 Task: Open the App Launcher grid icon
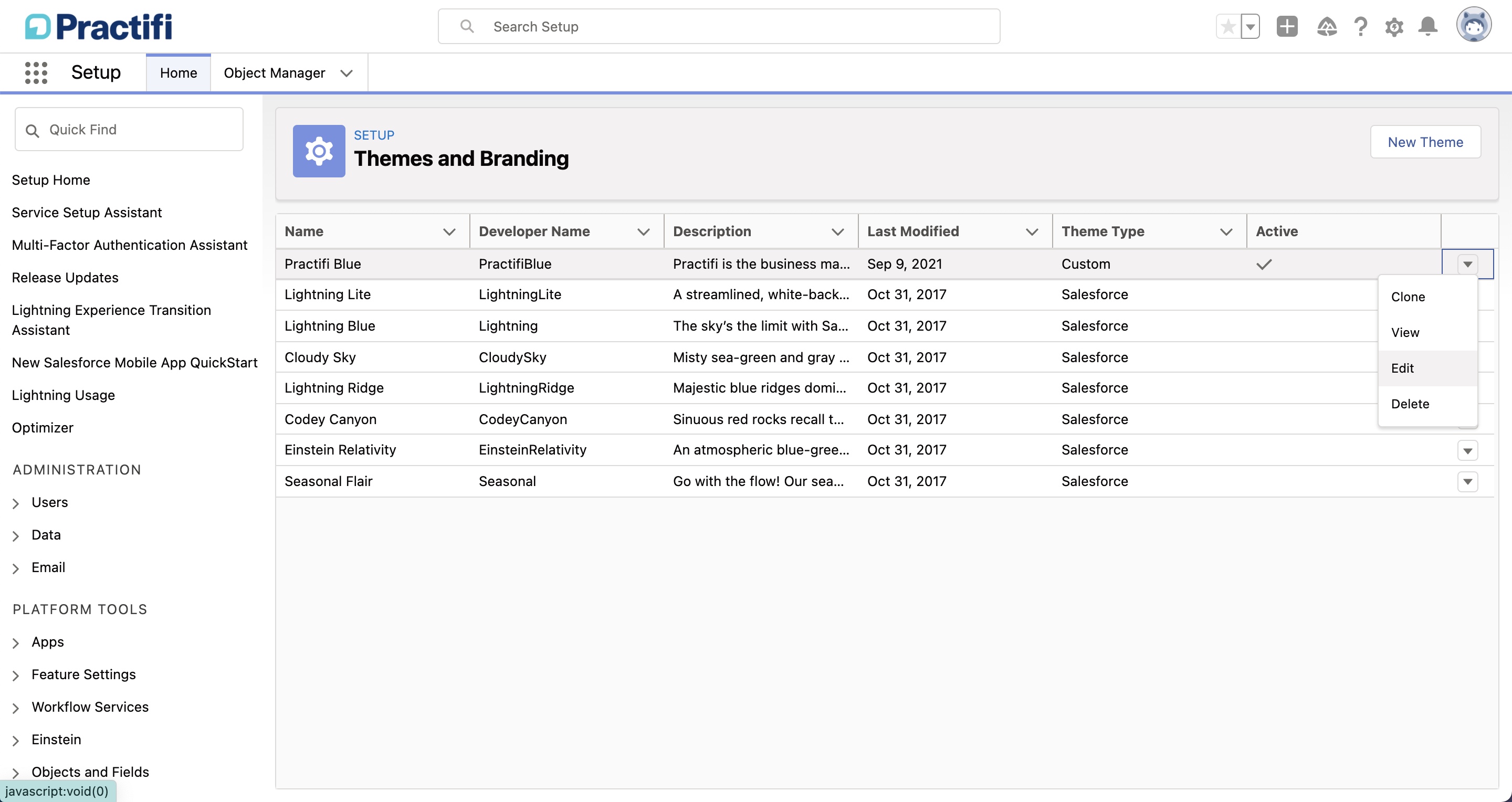pyautogui.click(x=36, y=73)
